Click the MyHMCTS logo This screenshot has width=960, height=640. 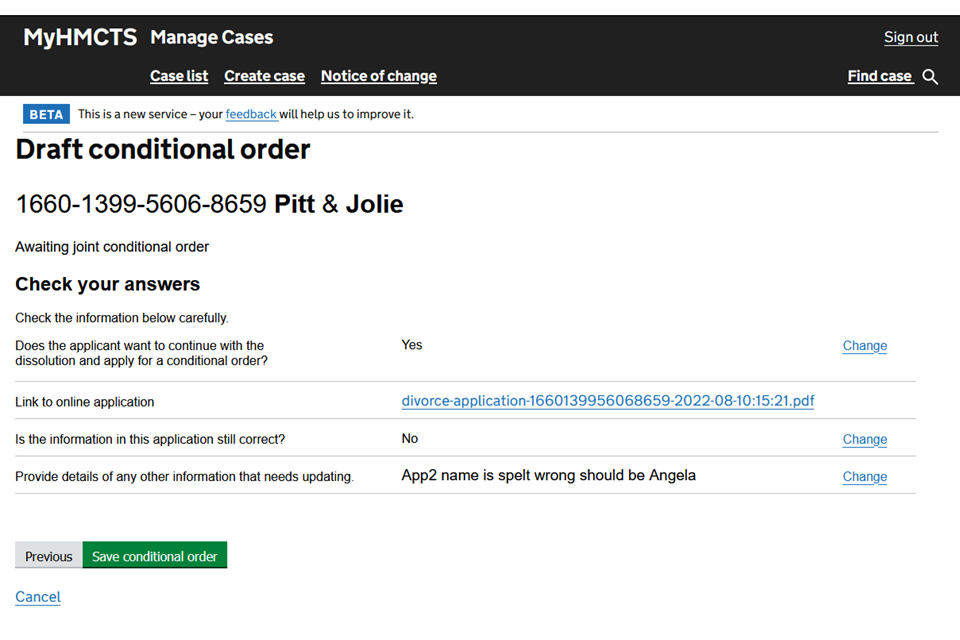tap(80, 38)
